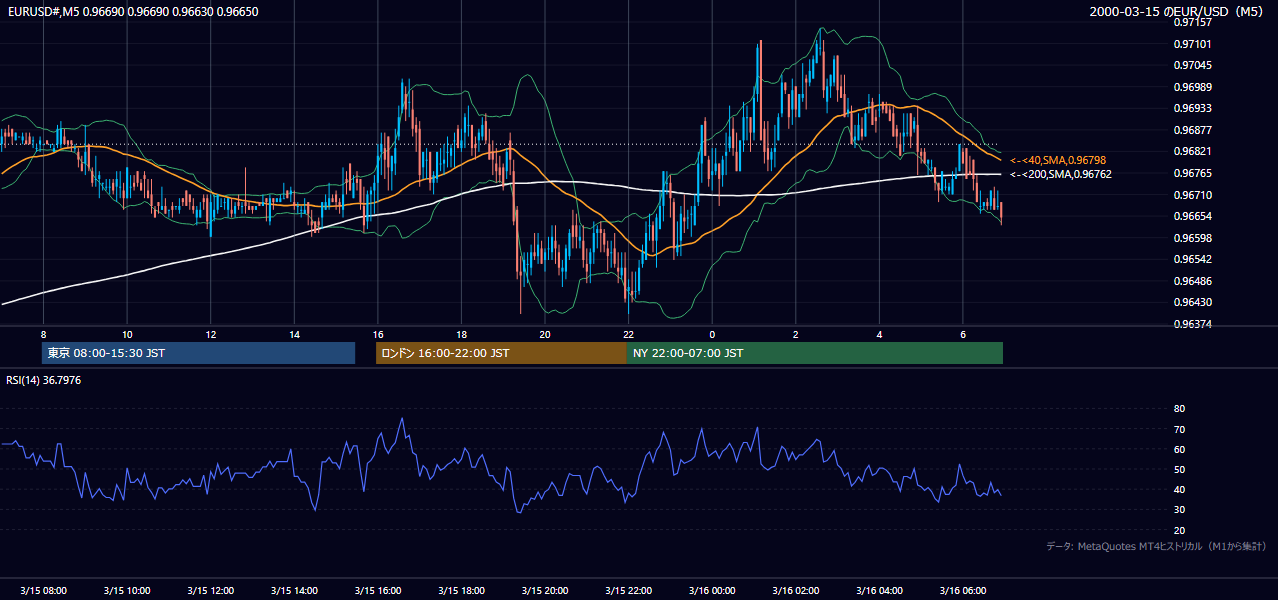Click hour label 12 under price chart

coord(210,334)
